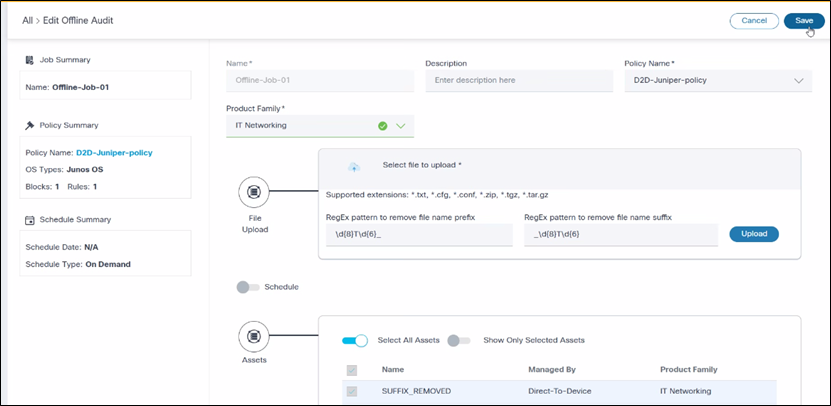Click the Job Summary icon

30,60
